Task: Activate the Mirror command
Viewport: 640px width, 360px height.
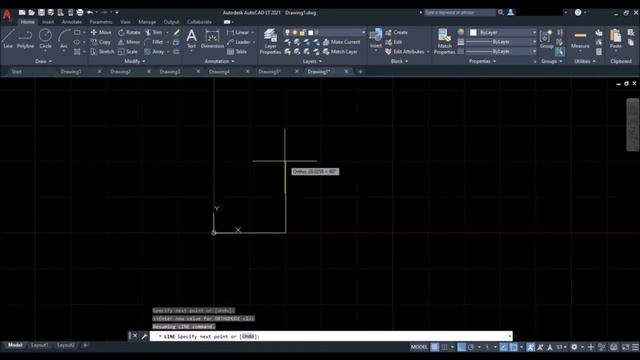Action: (129, 42)
